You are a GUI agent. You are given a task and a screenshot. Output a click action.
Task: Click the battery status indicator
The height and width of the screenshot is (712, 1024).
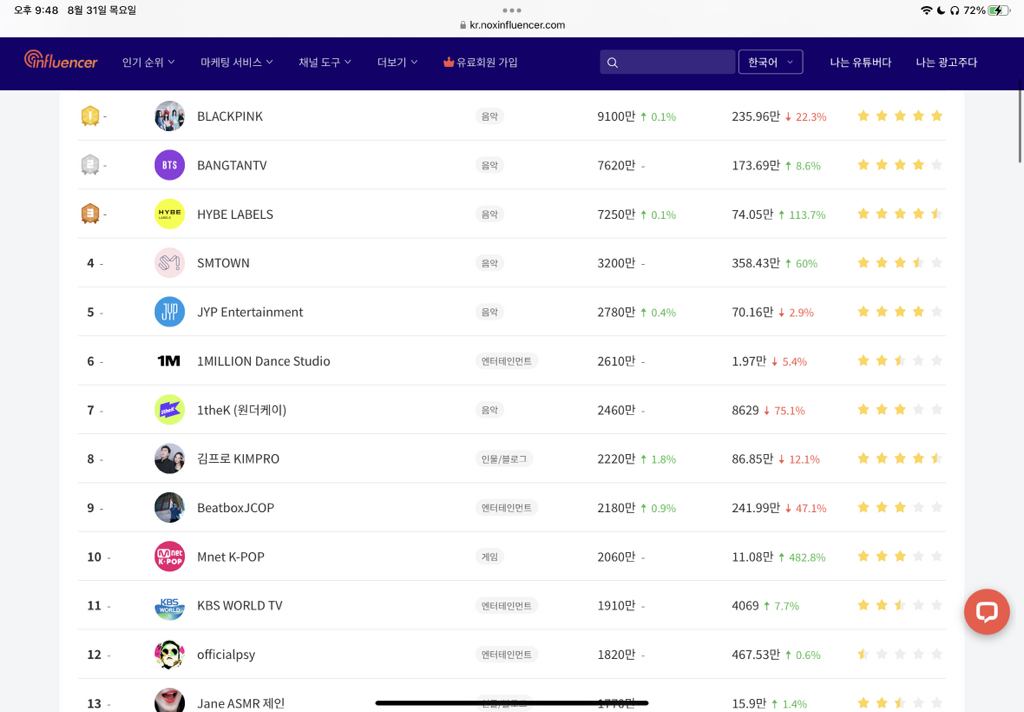pyautogui.click(x=999, y=10)
